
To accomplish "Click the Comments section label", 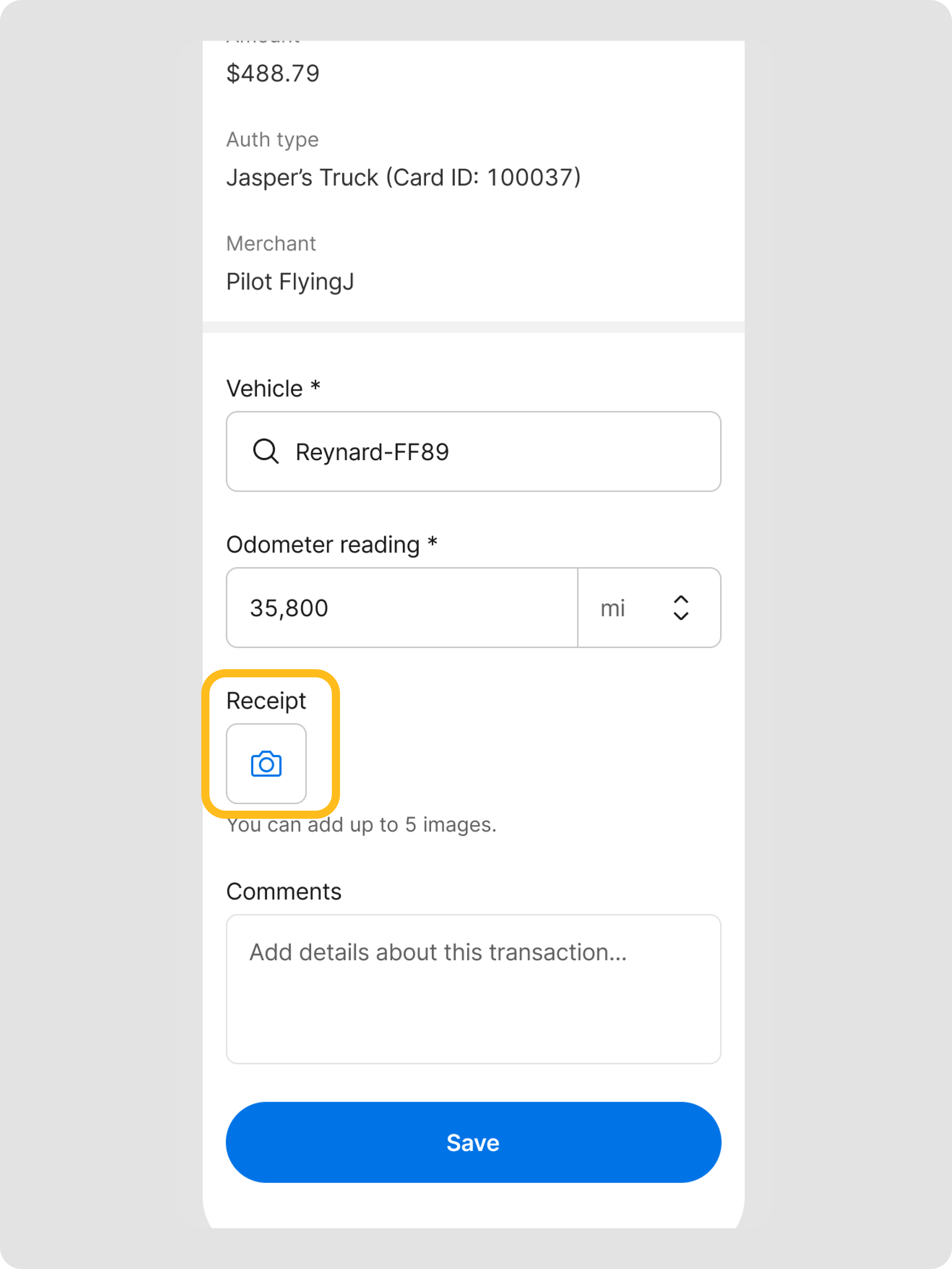I will tap(284, 892).
